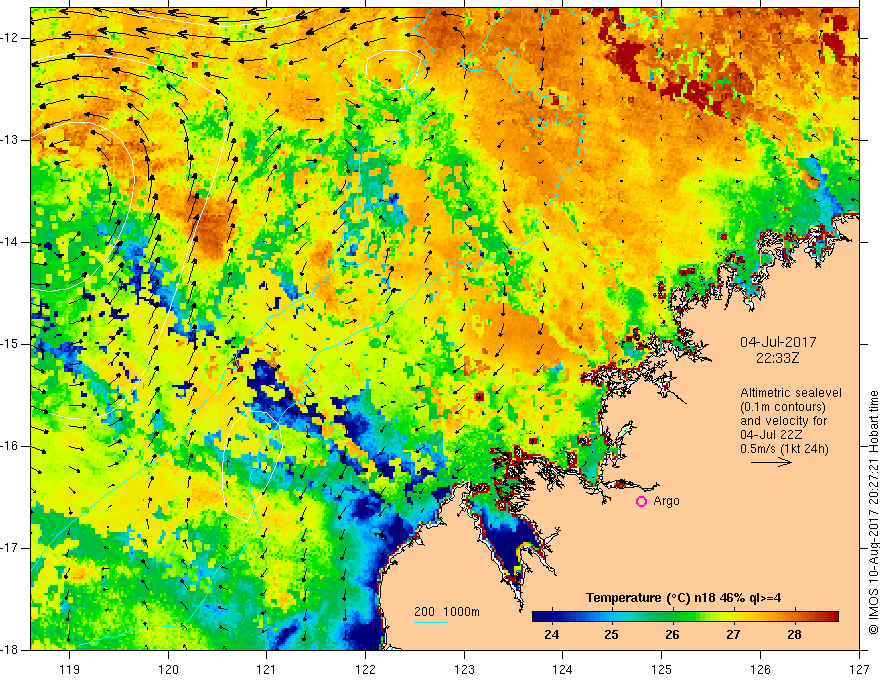Screen dimensions: 880x680
Task: Click the 'Argo' label text
Action: [x=666, y=501]
